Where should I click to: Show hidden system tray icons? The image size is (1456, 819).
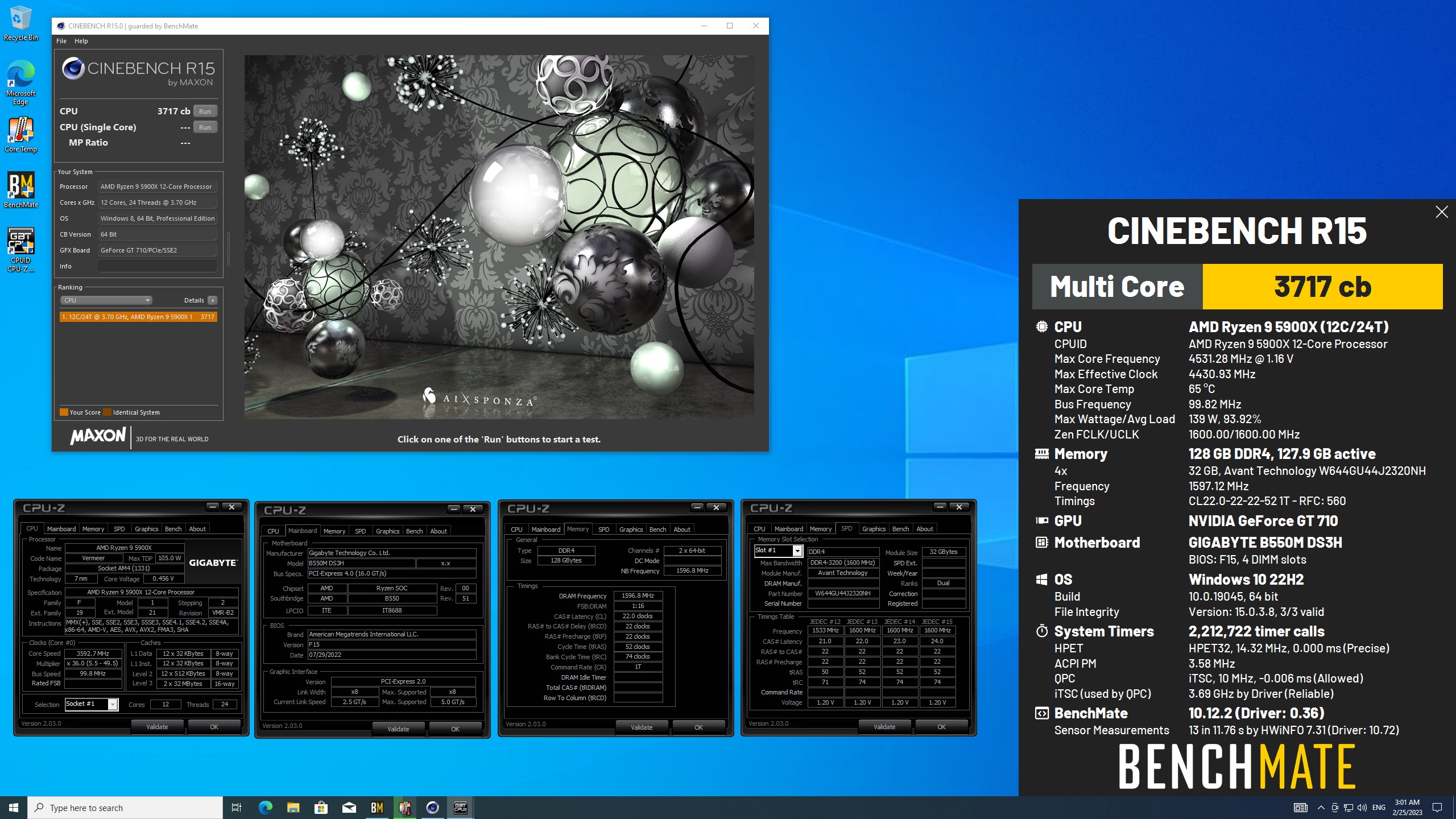tap(1321, 808)
